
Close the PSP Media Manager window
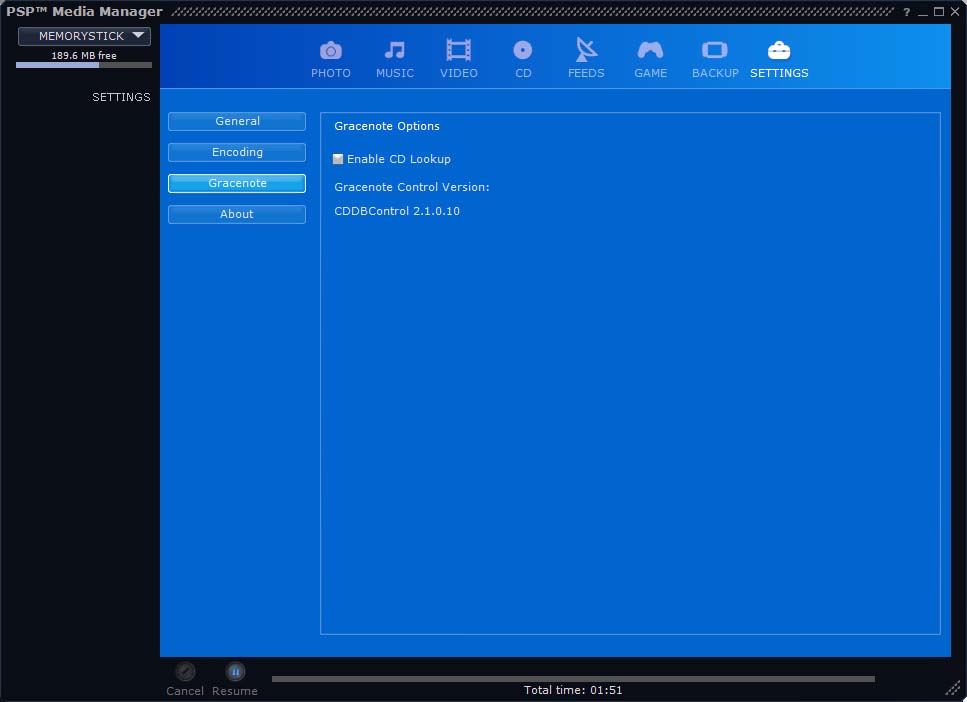pos(955,12)
